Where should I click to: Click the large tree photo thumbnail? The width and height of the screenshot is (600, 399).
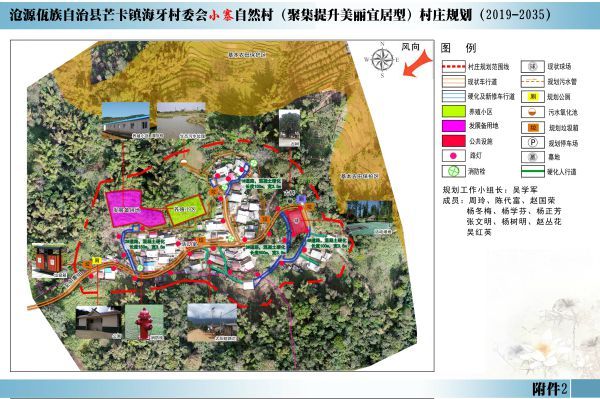289,128
